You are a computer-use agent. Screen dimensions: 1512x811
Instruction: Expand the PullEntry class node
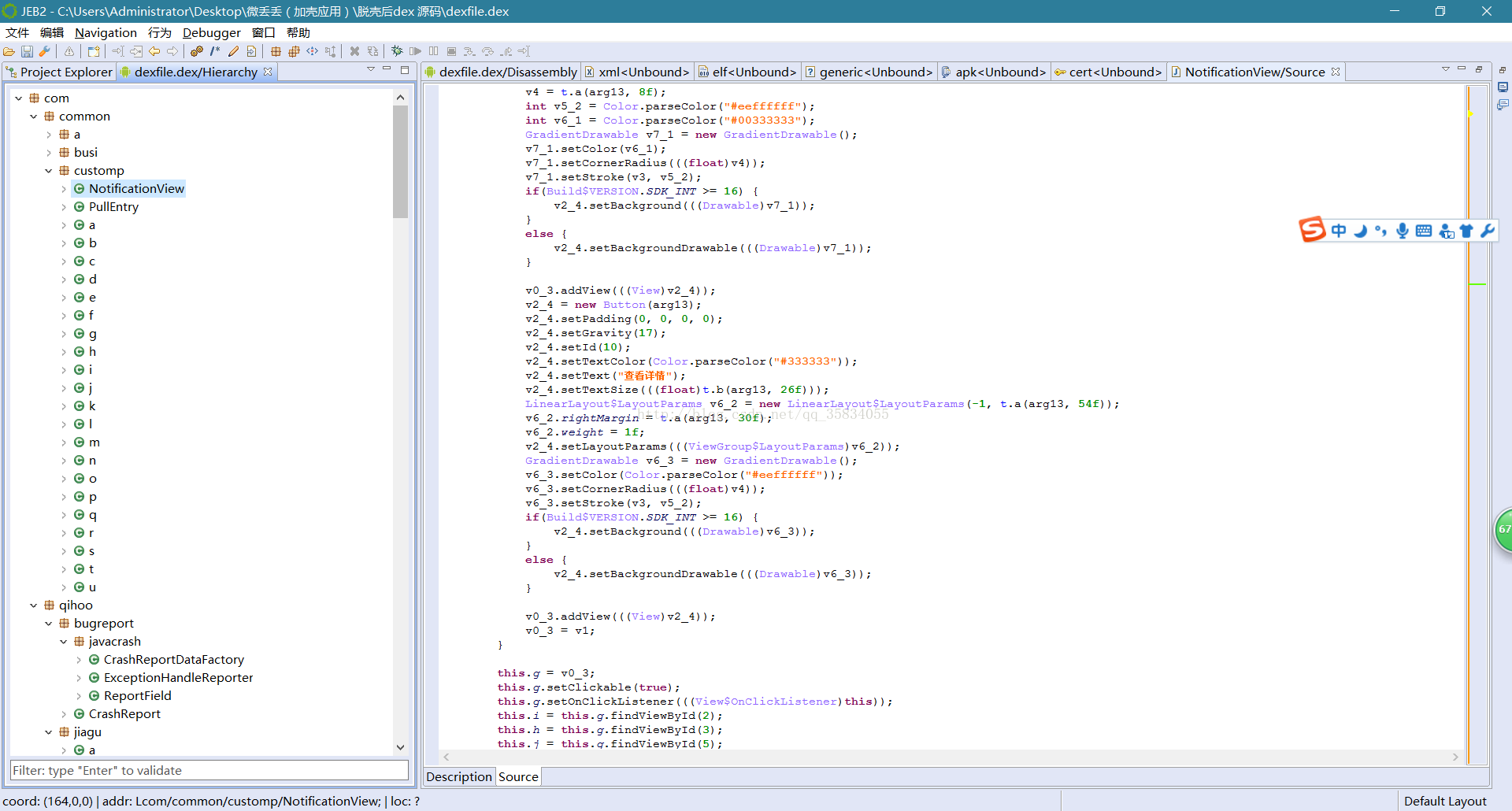(64, 207)
